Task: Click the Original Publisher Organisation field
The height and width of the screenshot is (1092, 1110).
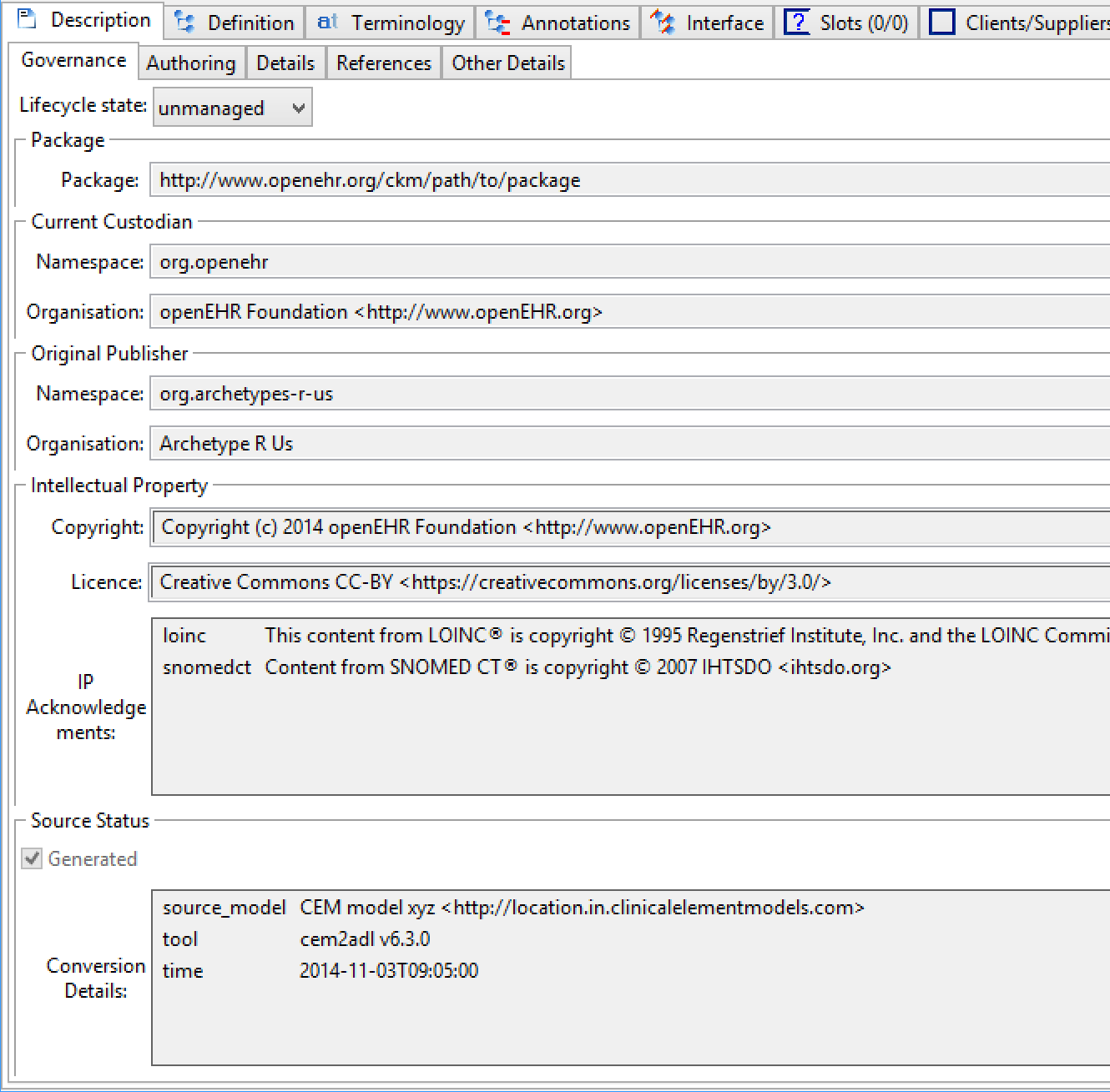Action: (630, 443)
